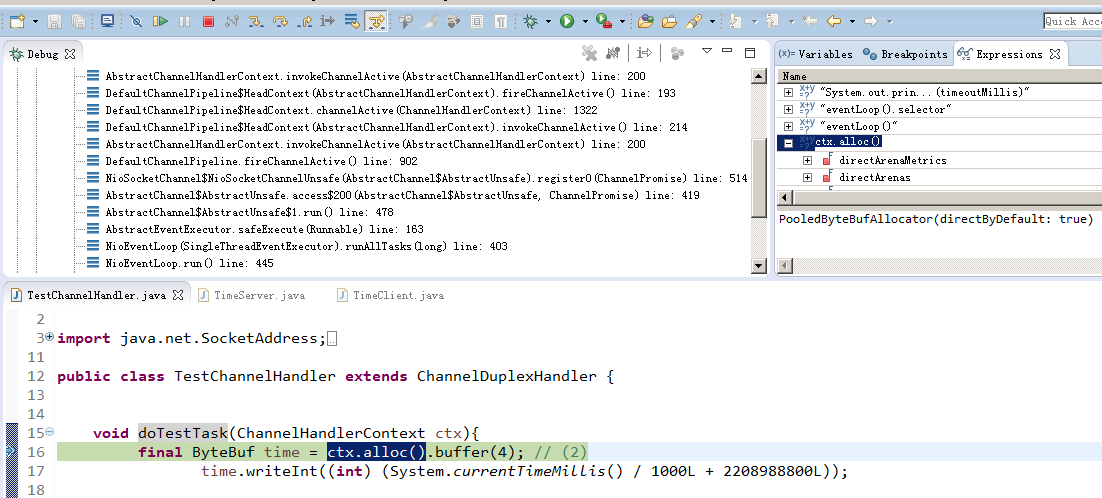Expand the folded imports on line 3
The image size is (1102, 498).
click(49, 337)
